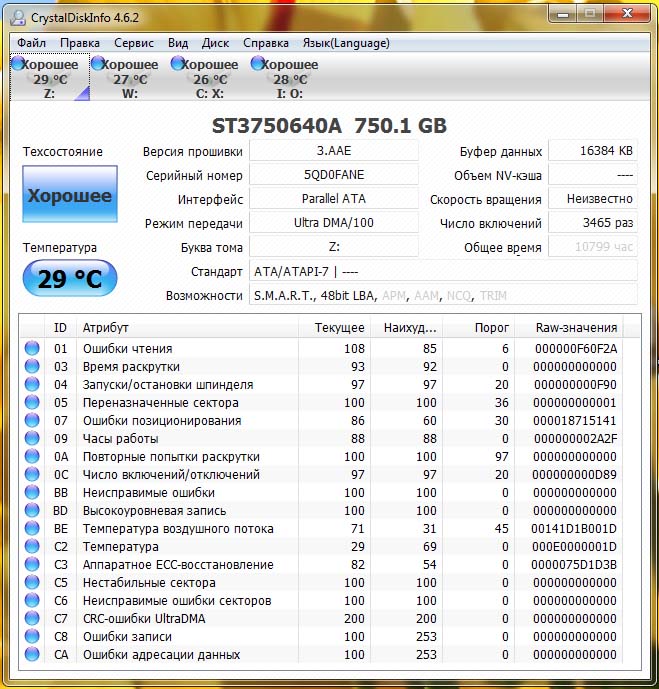The height and width of the screenshot is (689, 659).
Task: Open the Правка menu
Action: (x=80, y=43)
